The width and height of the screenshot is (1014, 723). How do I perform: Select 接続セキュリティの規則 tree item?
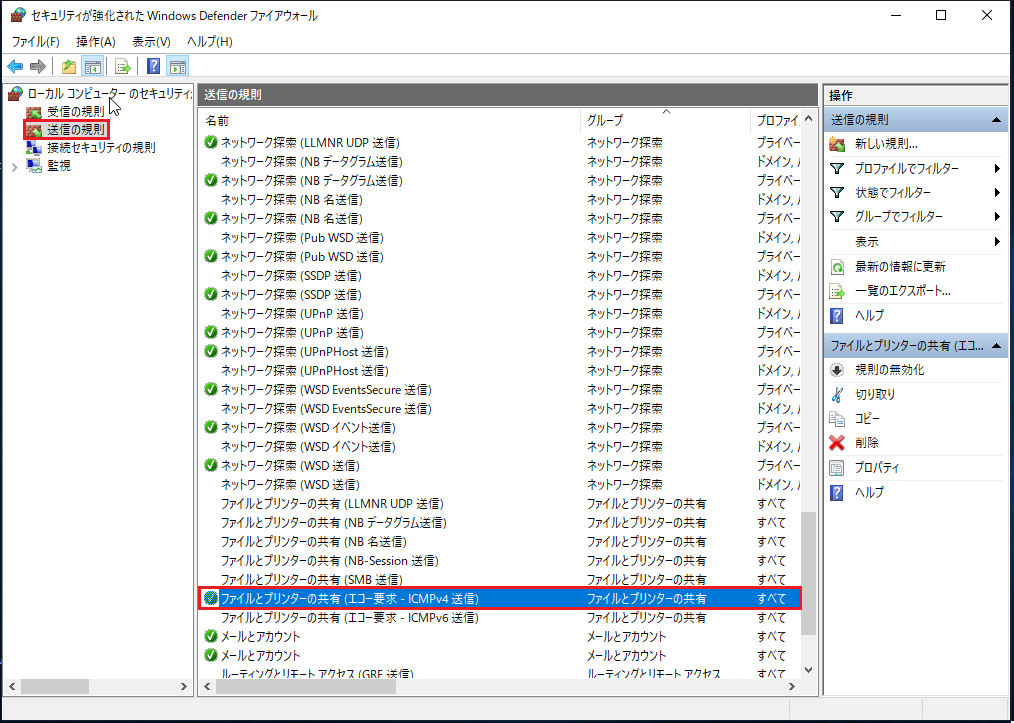101,147
